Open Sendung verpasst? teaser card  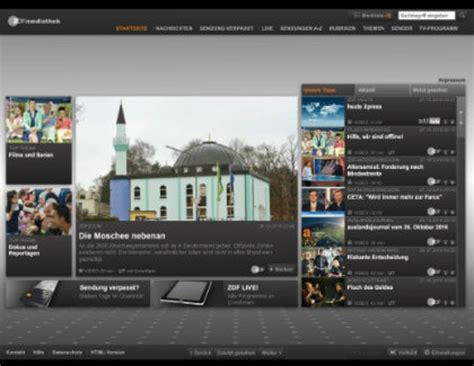(78, 293)
